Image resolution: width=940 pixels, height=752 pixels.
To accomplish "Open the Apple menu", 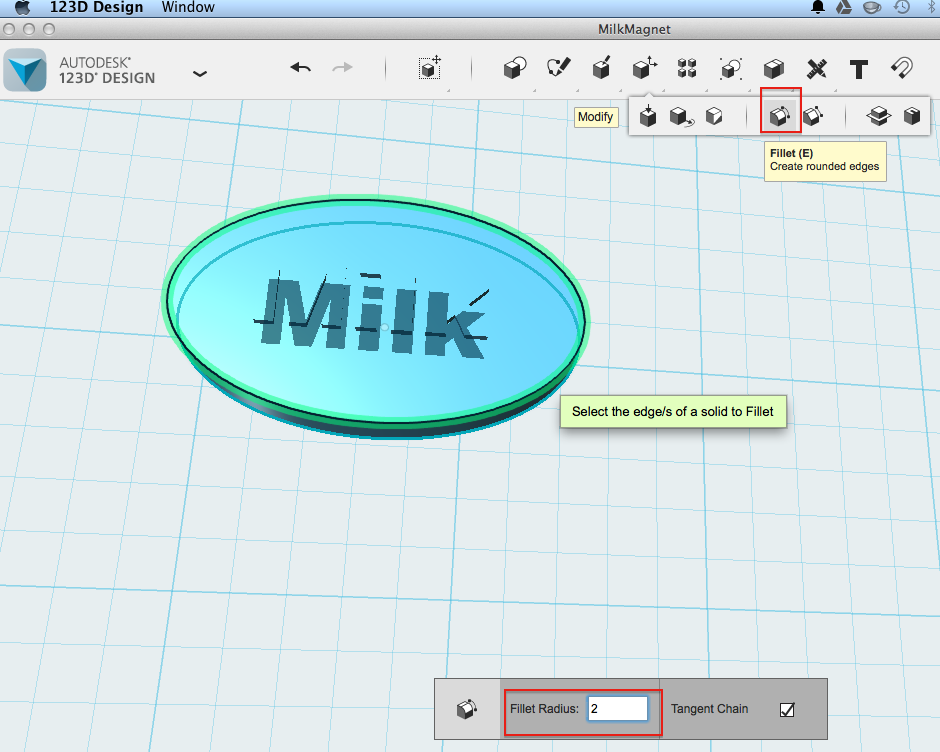I will click(22, 7).
